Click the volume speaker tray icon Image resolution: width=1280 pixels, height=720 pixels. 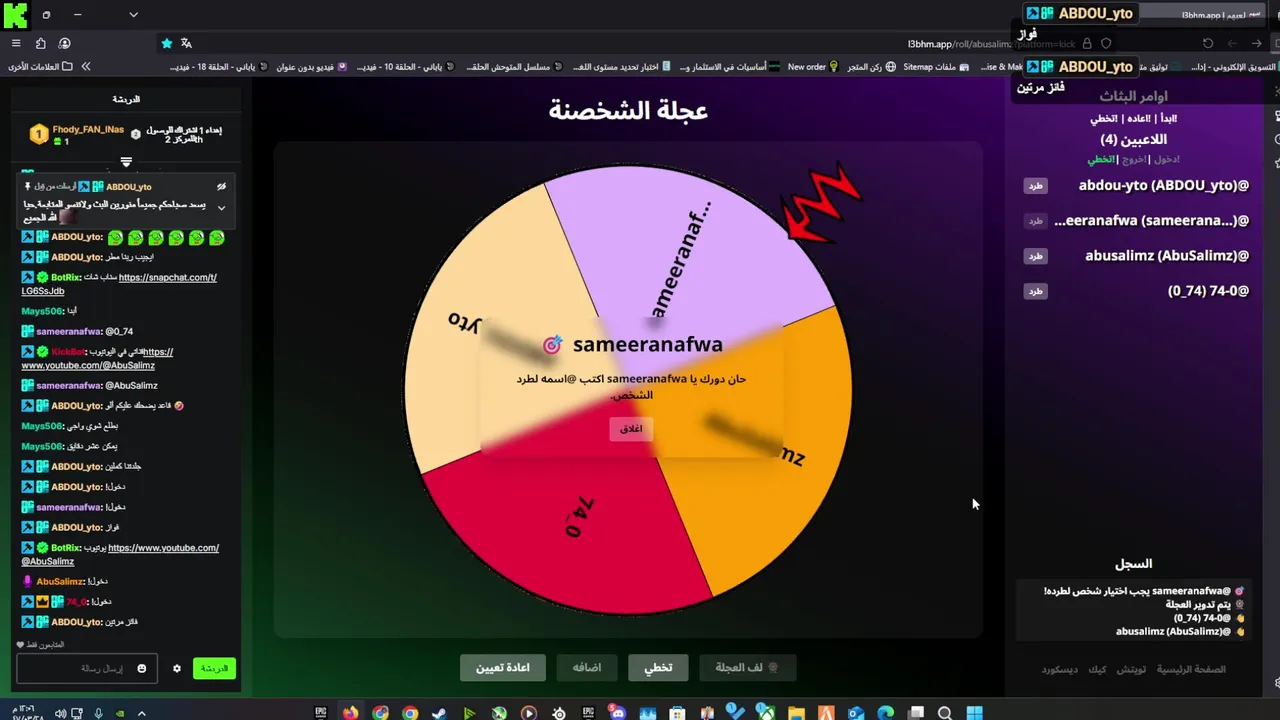click(x=61, y=713)
